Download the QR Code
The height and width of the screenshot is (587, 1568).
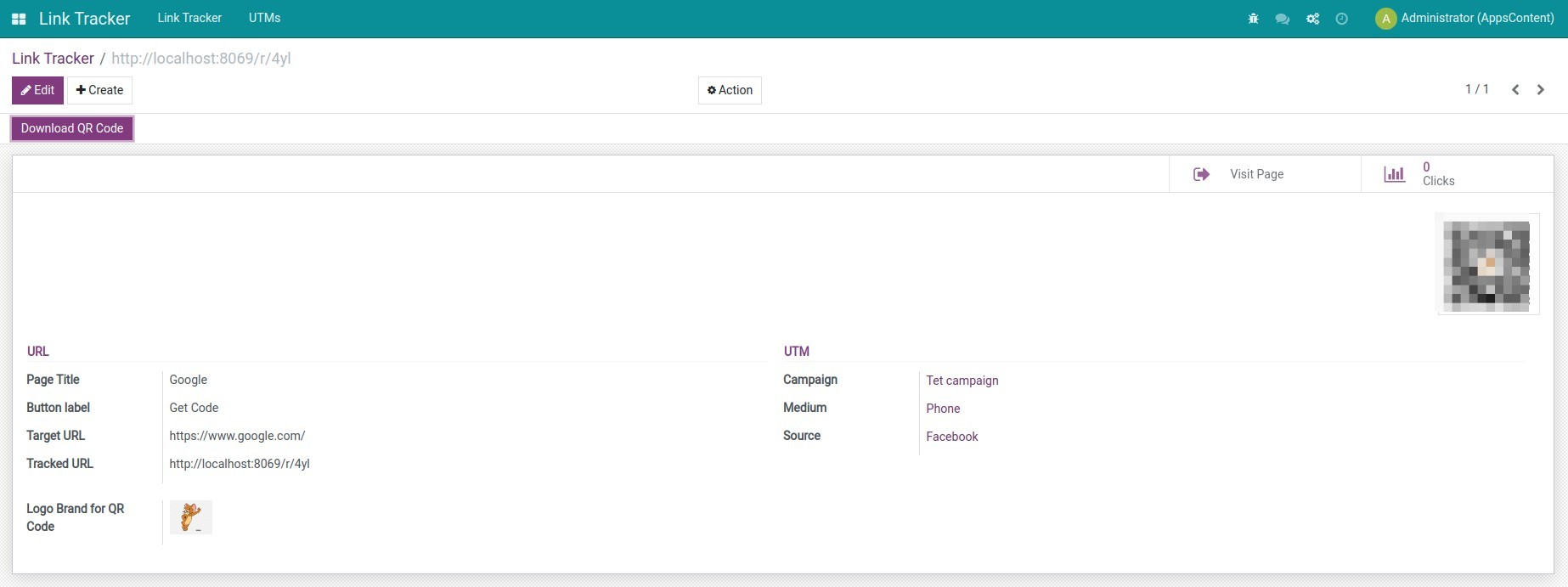(x=72, y=128)
